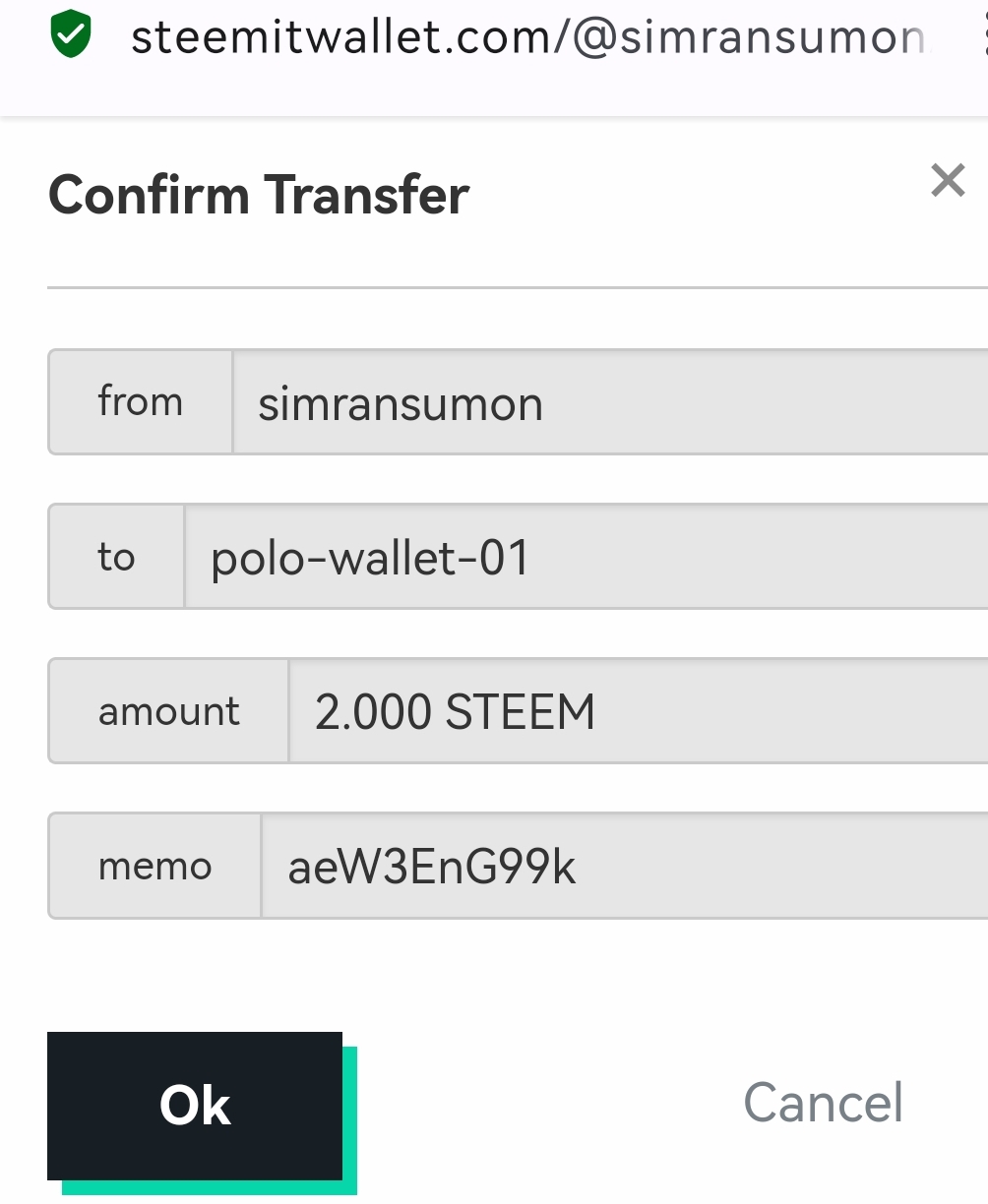Select the amount field showing 2.000 STEEM
This screenshot has height=1204, width=988.
pos(639,711)
